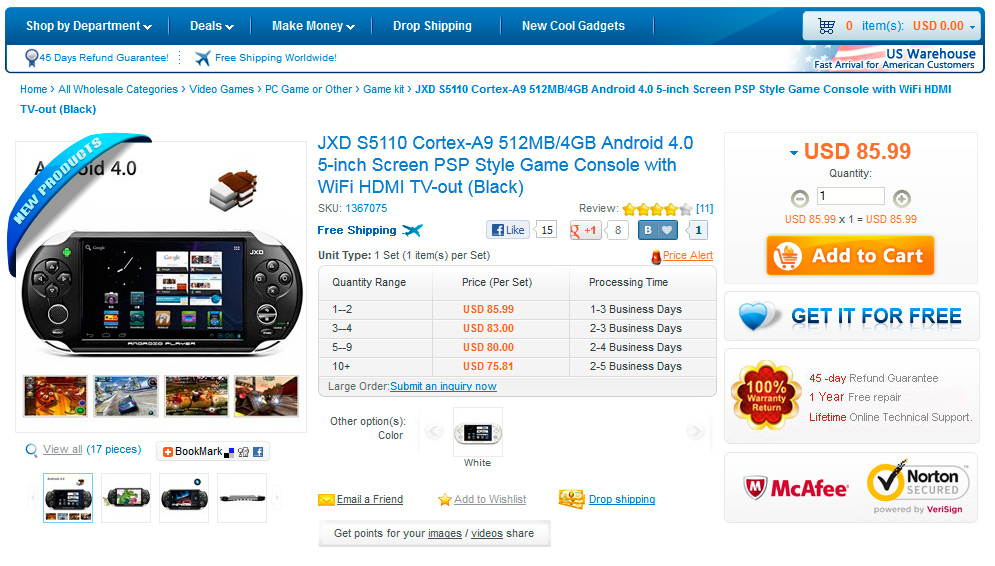Open the Drop Shipping menu item
995x566 pixels.
click(432, 26)
